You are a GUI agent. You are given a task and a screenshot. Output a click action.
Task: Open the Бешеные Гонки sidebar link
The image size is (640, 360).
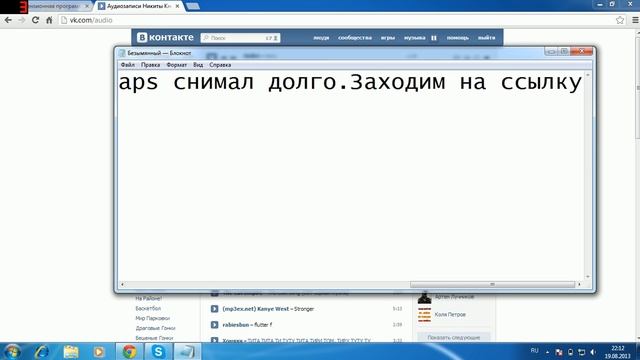(154, 338)
